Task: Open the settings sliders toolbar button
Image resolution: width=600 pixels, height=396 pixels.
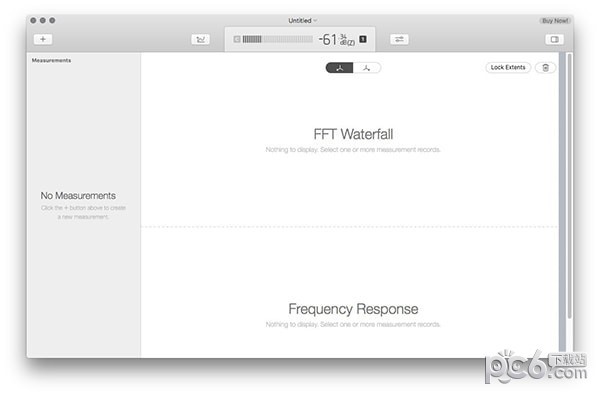Action: 399,39
